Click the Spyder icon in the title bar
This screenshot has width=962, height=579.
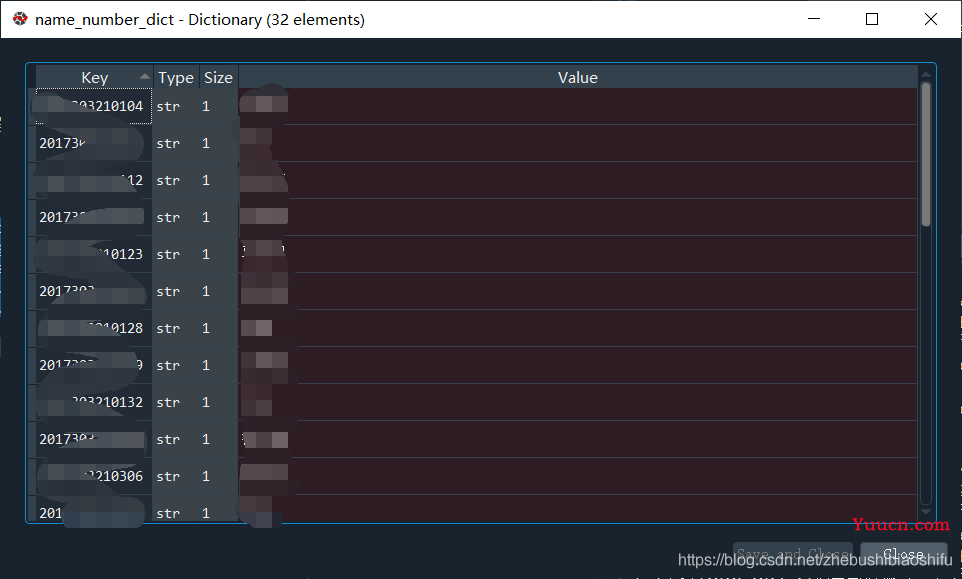pyautogui.click(x=20, y=19)
